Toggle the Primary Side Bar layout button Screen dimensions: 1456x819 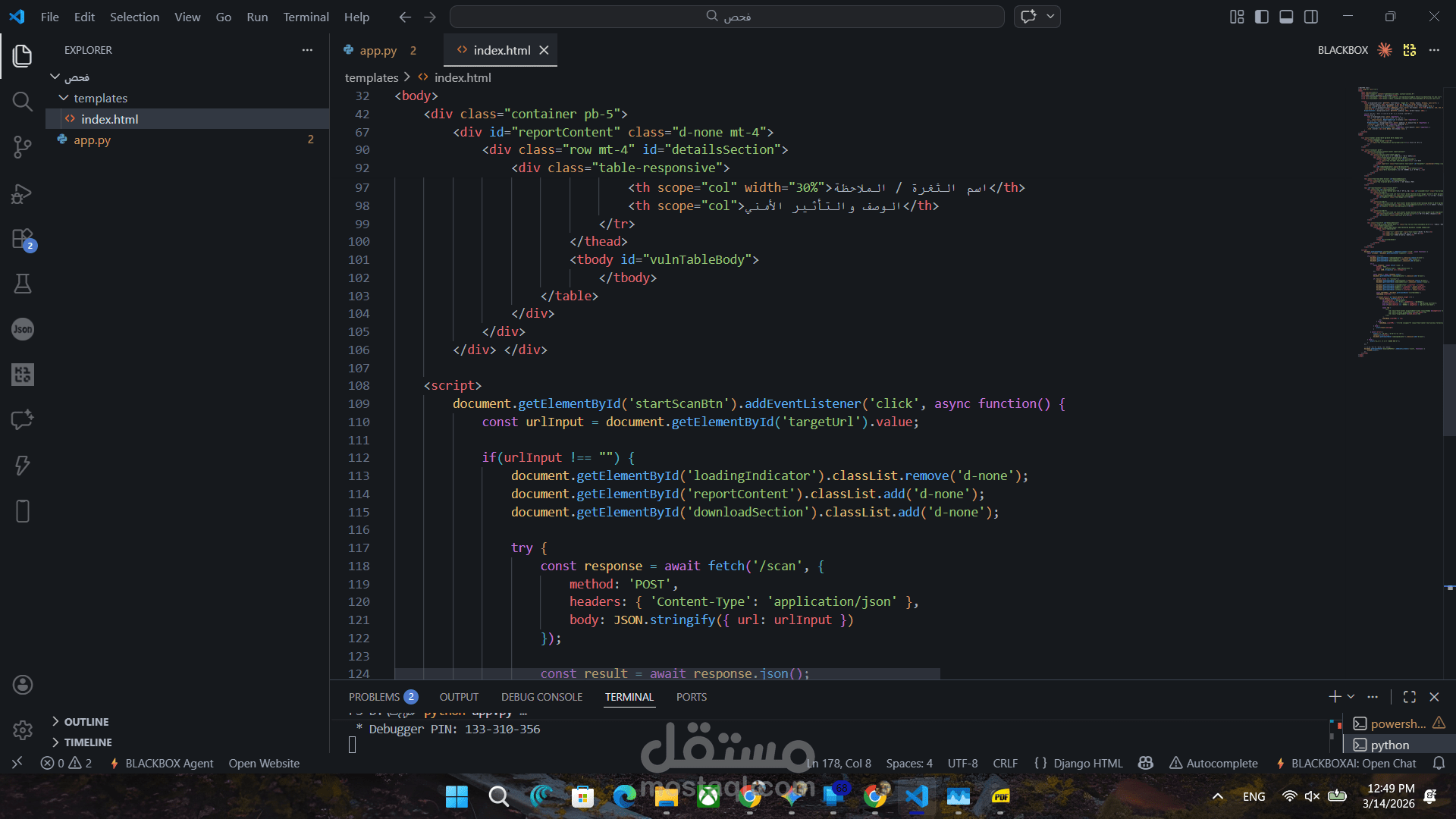[x=1262, y=17]
